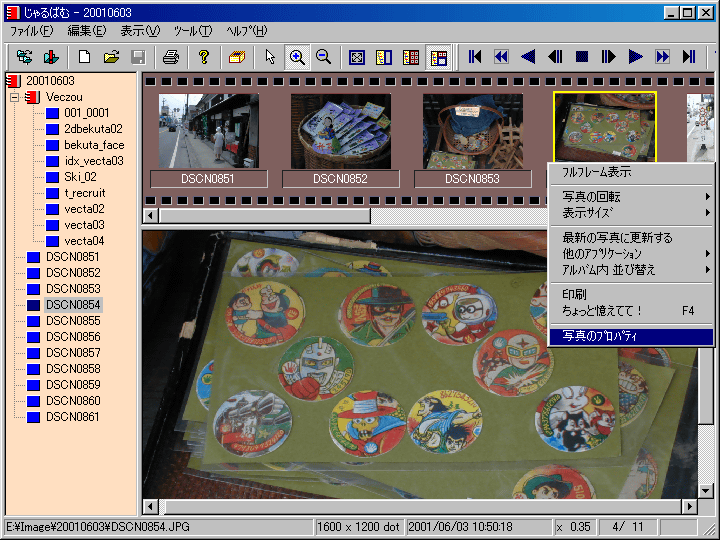720x540 pixels.
Task: Print with the printer toolbar icon
Action: (x=171, y=57)
